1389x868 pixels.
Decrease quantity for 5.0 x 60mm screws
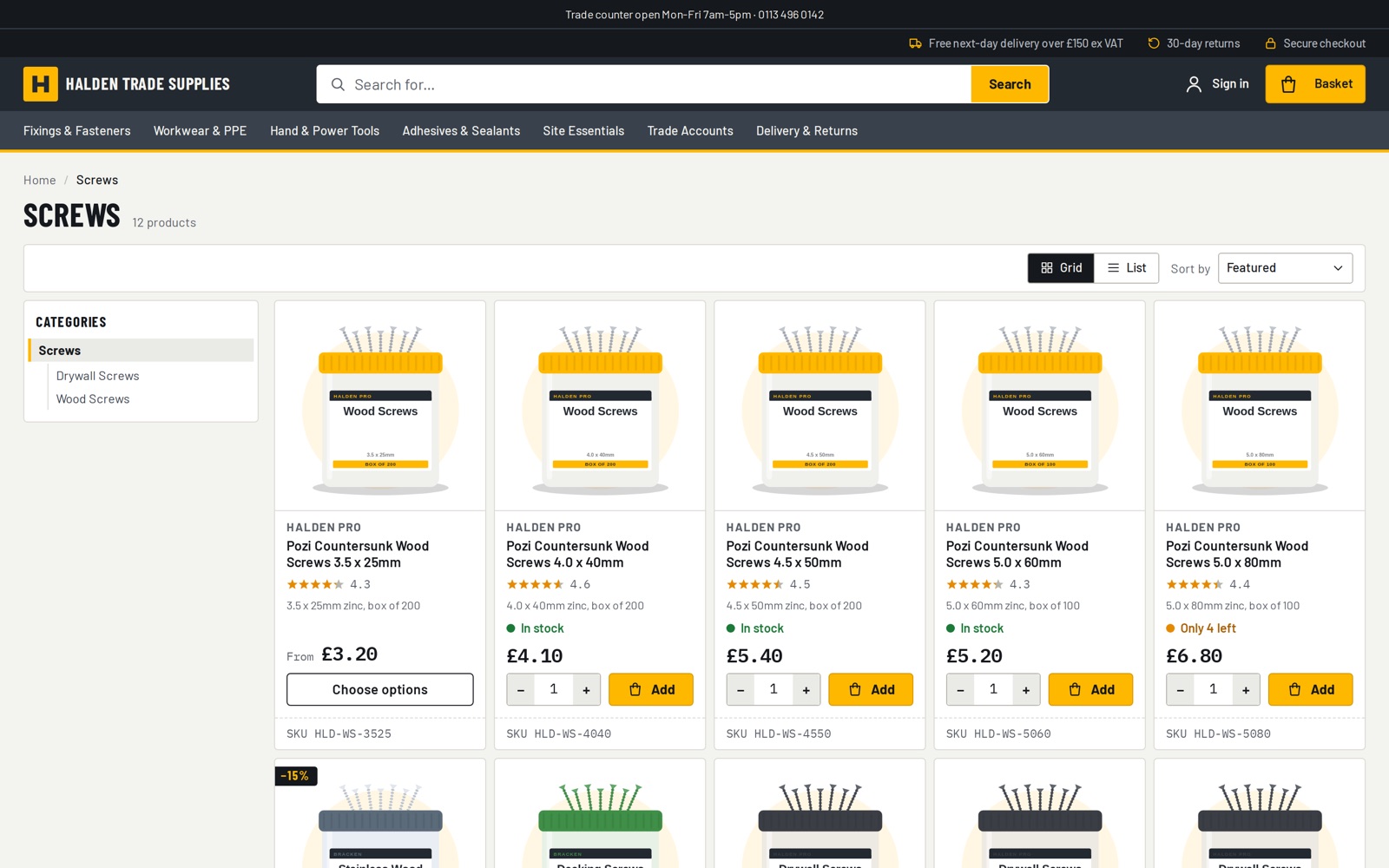960,690
